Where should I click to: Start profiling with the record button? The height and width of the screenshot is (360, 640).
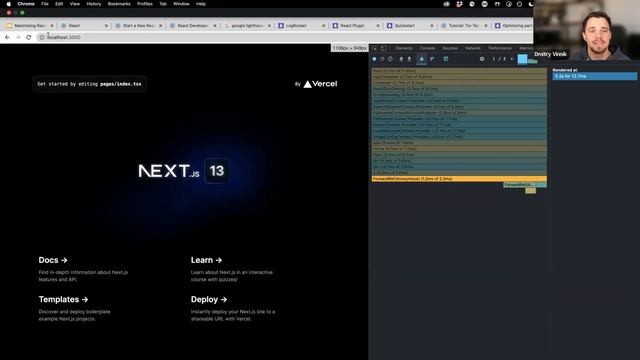374,59
